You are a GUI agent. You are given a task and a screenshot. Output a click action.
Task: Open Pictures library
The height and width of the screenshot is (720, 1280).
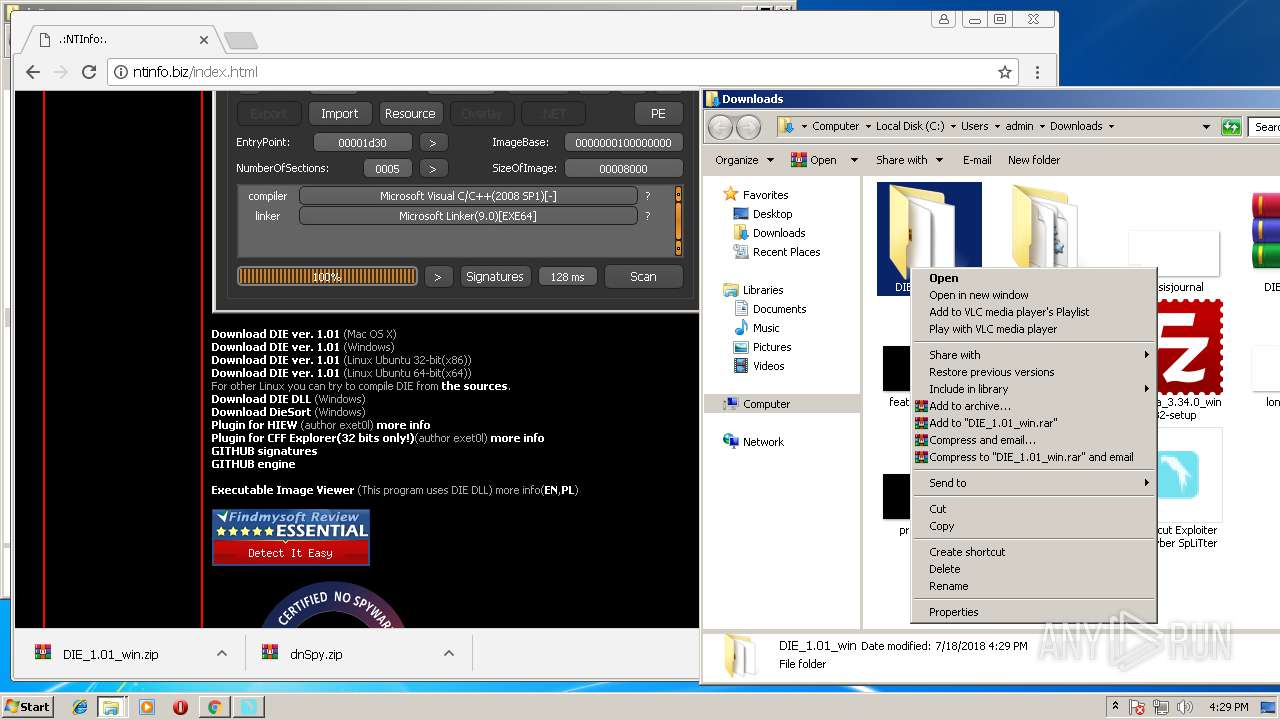point(771,347)
